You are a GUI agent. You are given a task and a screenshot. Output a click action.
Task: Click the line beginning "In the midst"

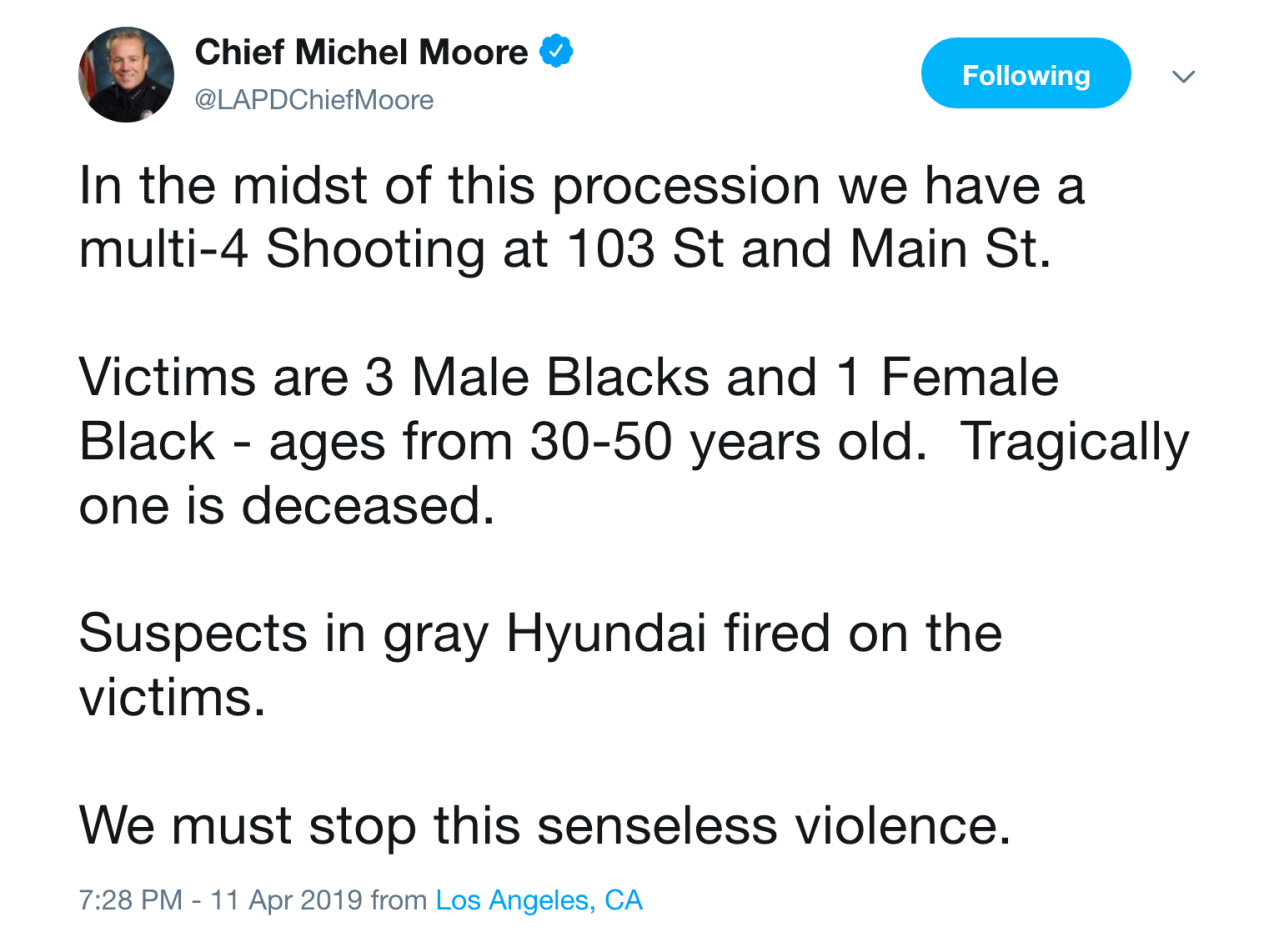[x=581, y=186]
